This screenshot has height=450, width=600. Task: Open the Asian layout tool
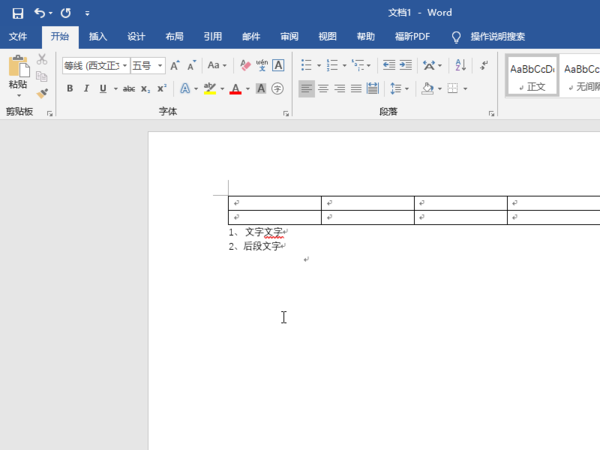pyautogui.click(x=429, y=65)
